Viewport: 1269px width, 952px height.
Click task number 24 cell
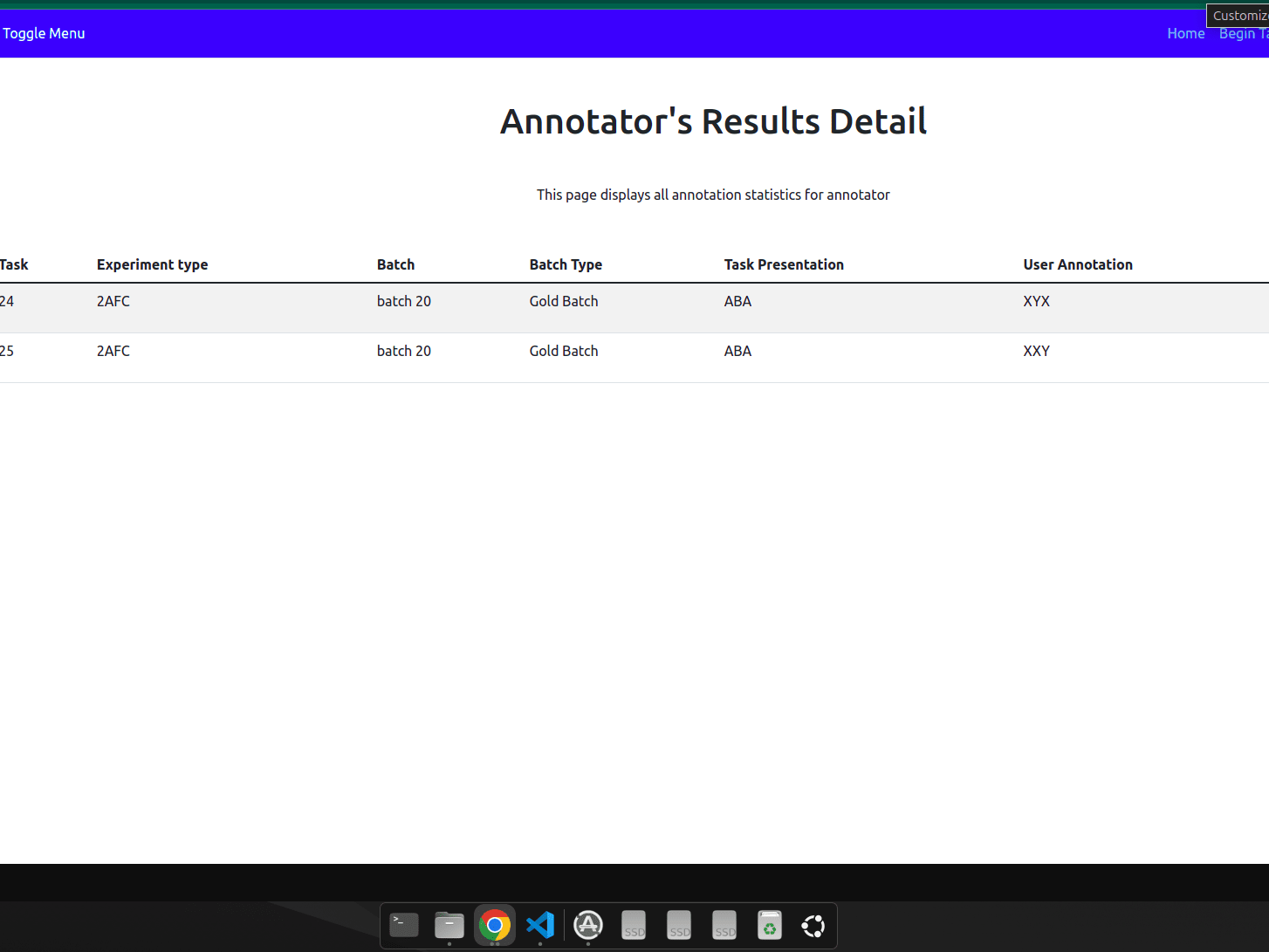(7, 301)
